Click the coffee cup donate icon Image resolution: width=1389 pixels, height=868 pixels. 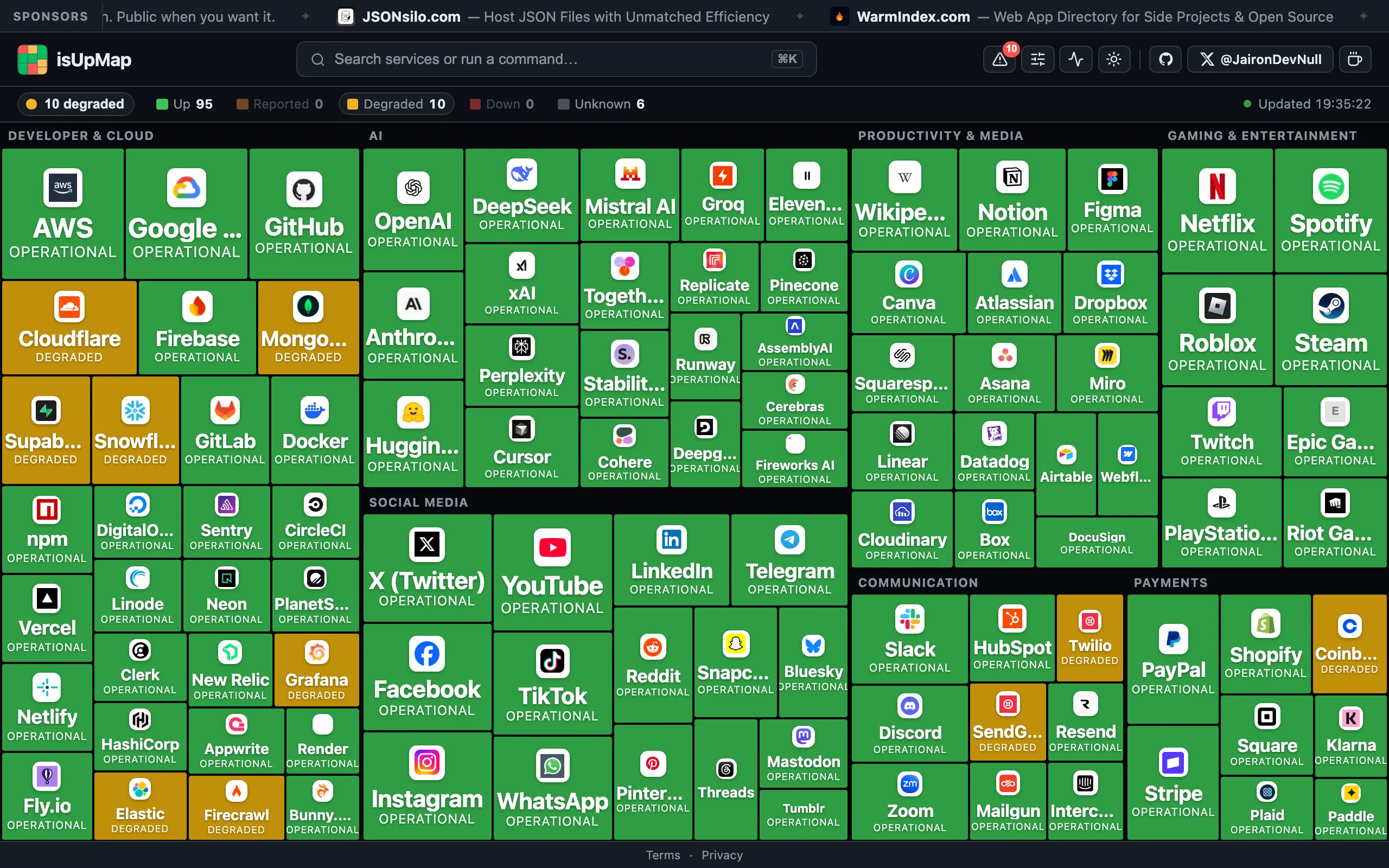tap(1355, 59)
